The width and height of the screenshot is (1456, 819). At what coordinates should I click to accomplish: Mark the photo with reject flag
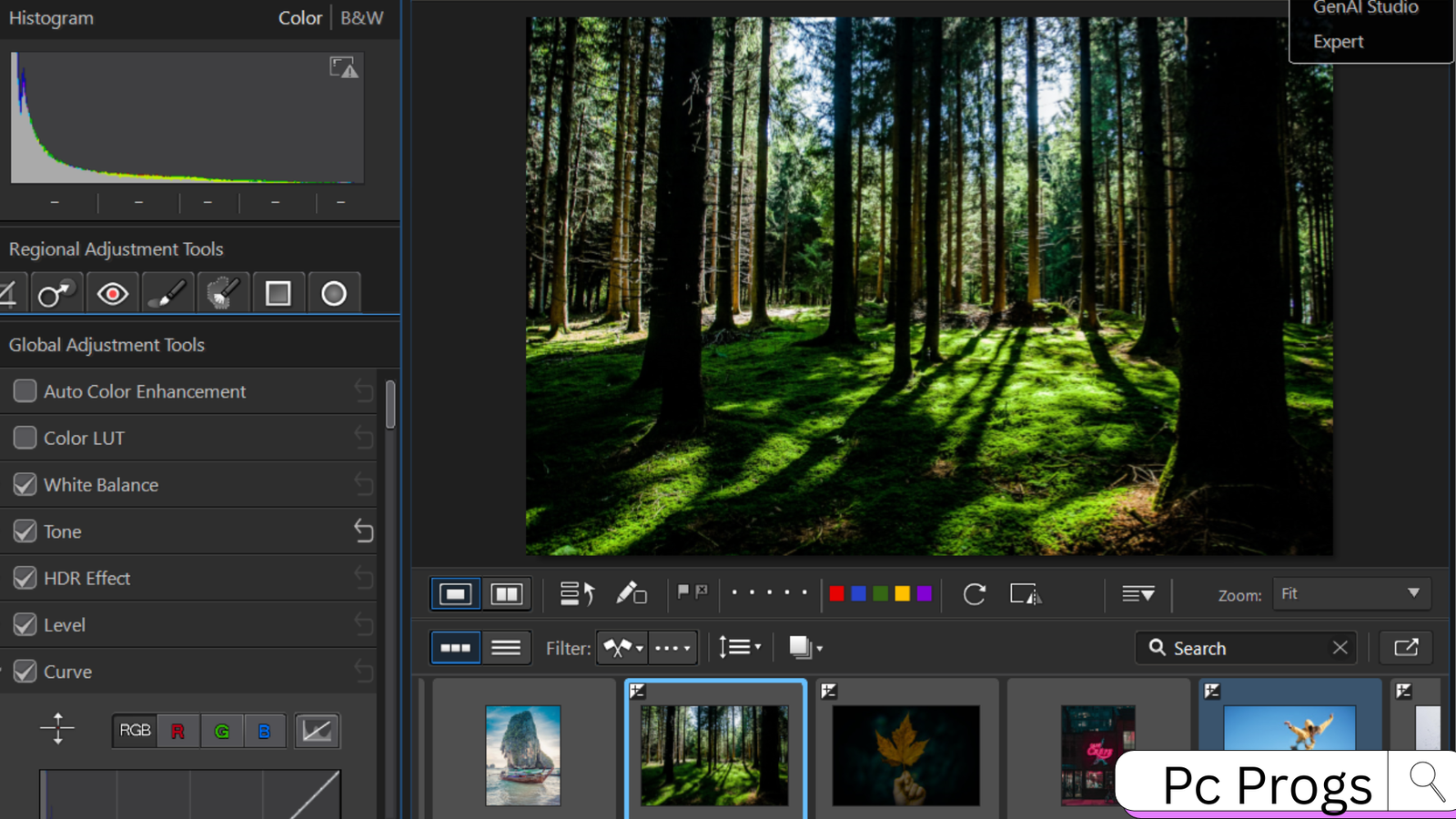[x=702, y=591]
